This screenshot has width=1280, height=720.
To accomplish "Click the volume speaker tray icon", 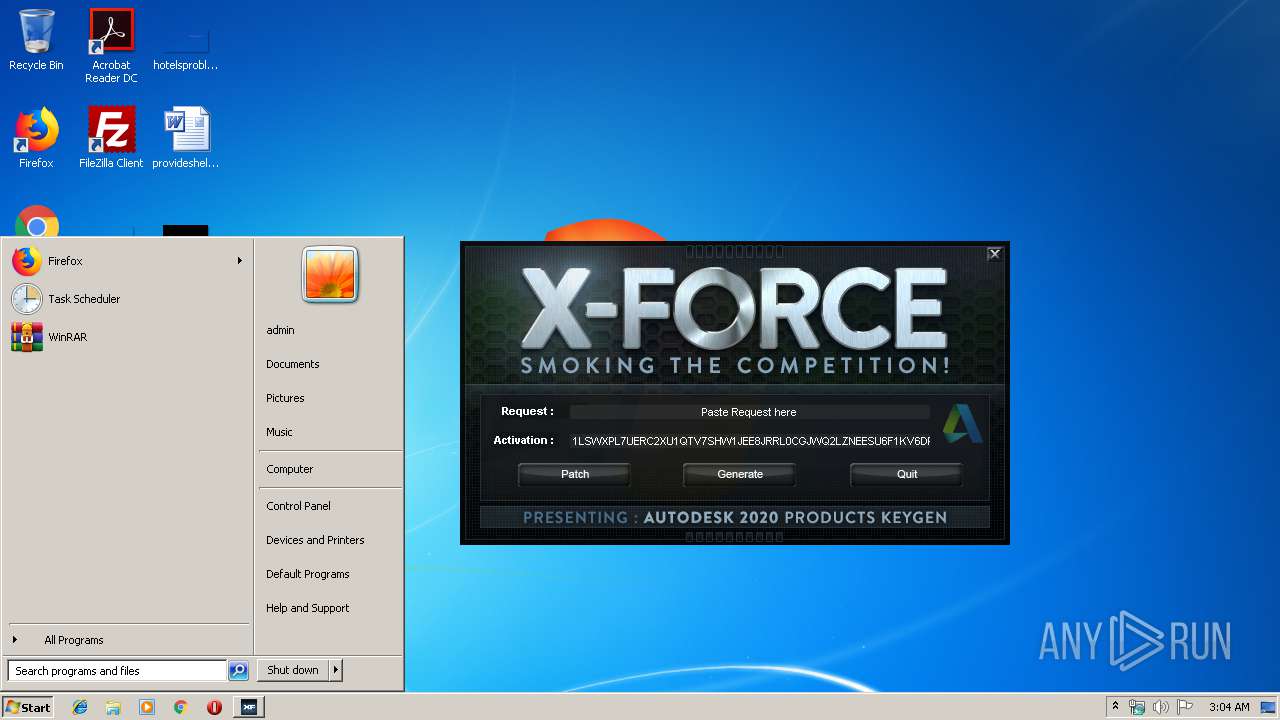I will pyautogui.click(x=1161, y=707).
